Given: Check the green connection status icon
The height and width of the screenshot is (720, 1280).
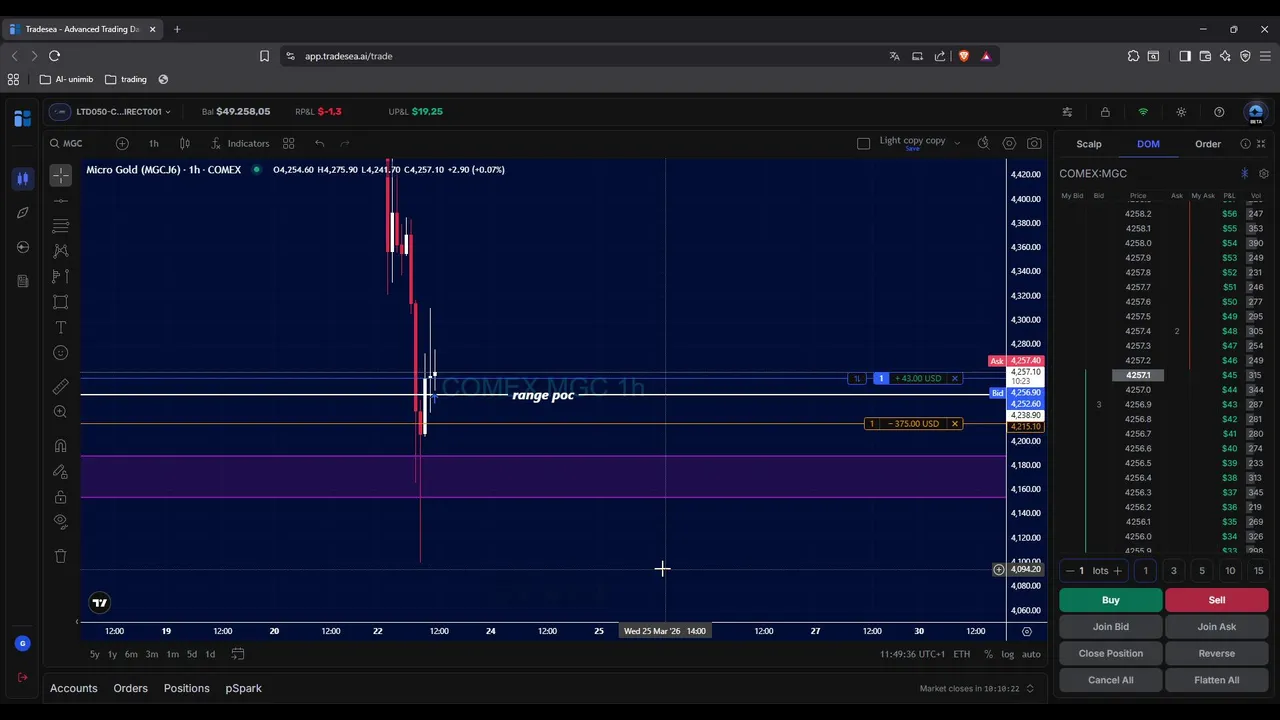Looking at the screenshot, I should (1143, 112).
